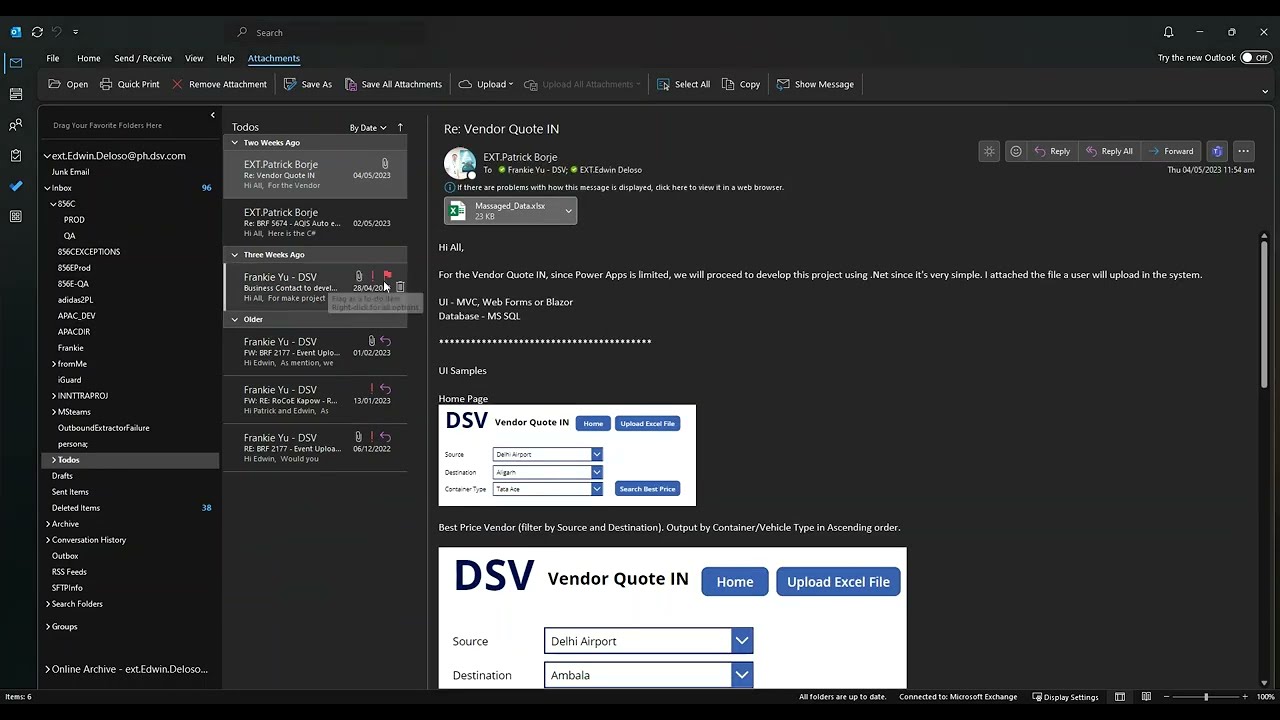Click the red flag on Business Contact message

tap(387, 276)
